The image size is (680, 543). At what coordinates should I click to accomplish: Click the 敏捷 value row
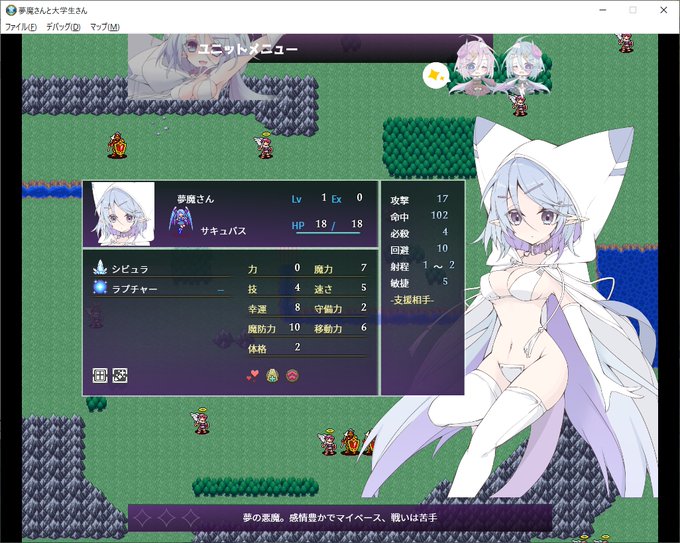click(419, 283)
